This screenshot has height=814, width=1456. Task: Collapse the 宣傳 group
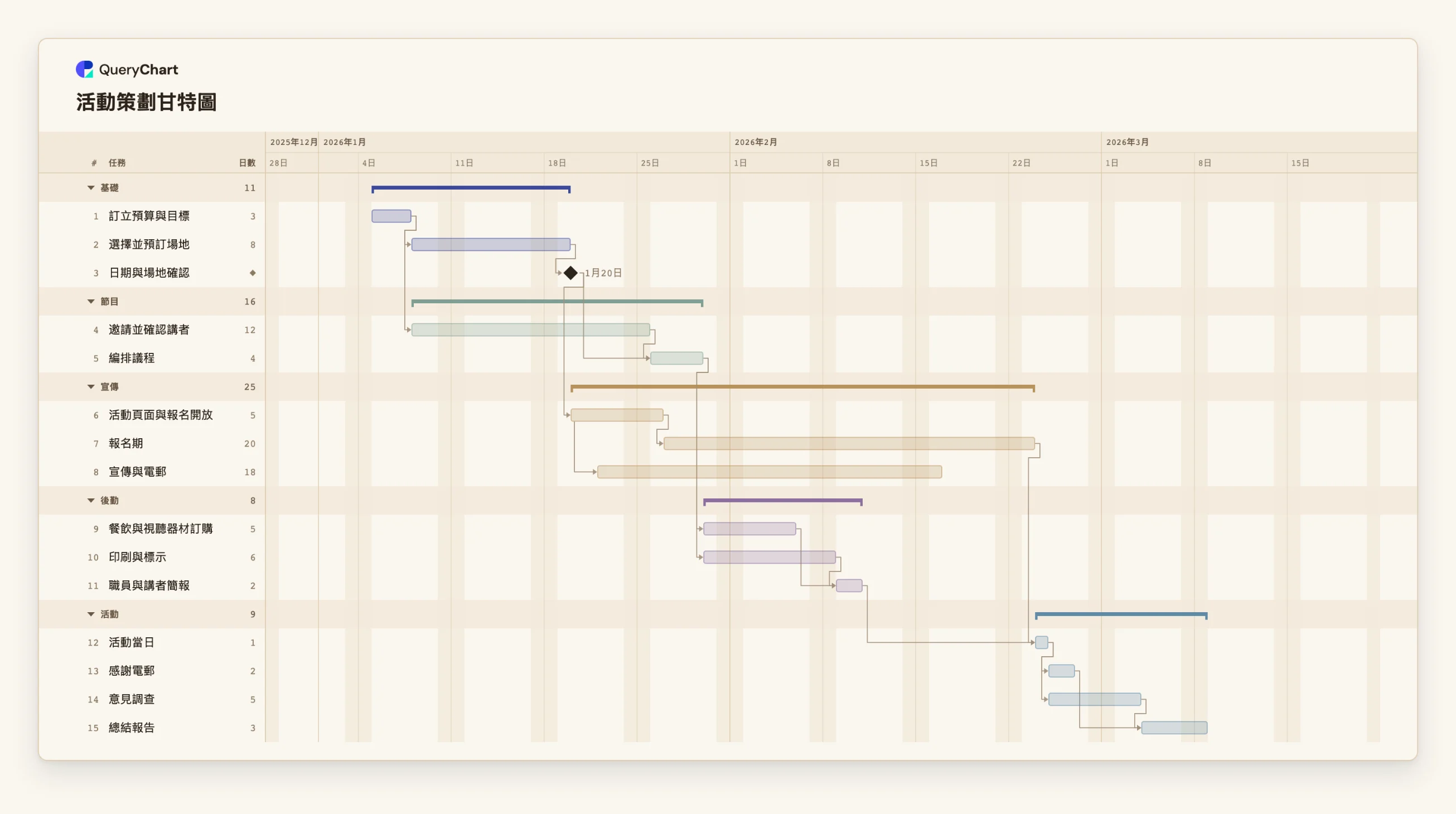click(x=90, y=387)
